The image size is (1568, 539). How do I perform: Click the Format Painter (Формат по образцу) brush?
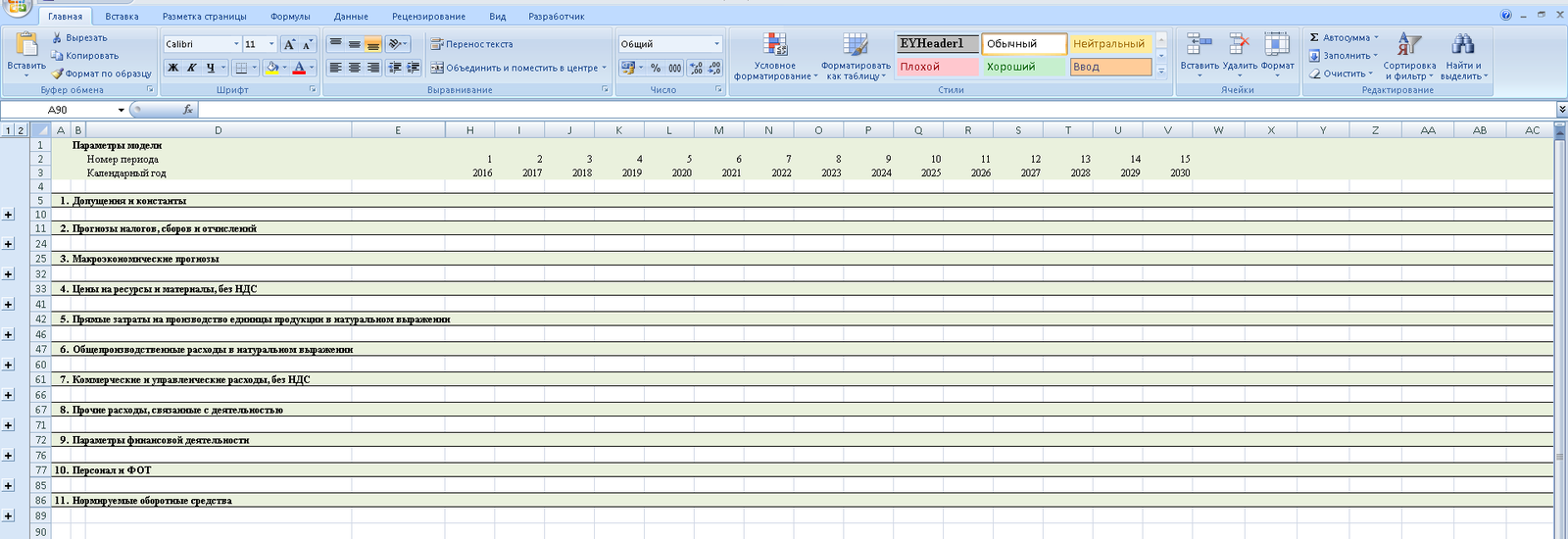[x=59, y=73]
